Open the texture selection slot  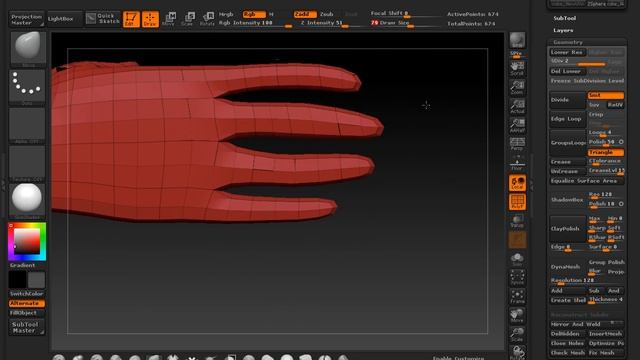click(27, 162)
